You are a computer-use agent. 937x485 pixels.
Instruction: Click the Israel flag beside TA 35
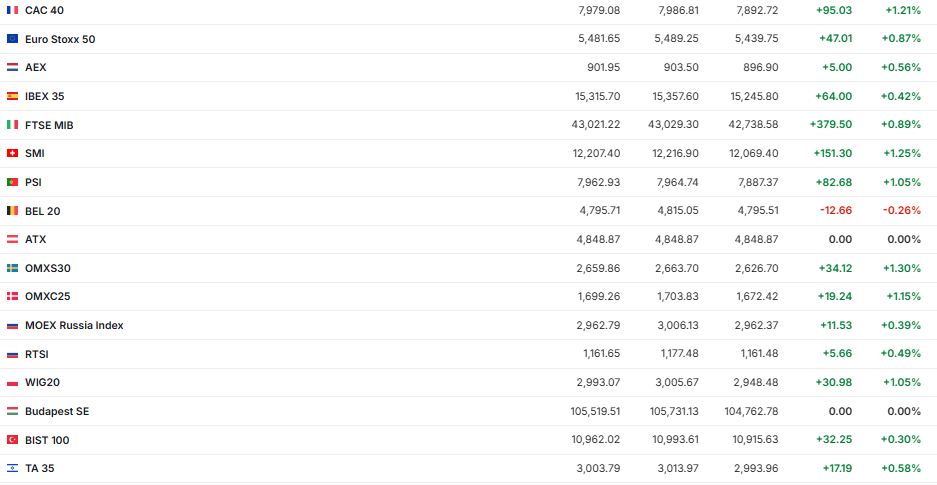12,468
